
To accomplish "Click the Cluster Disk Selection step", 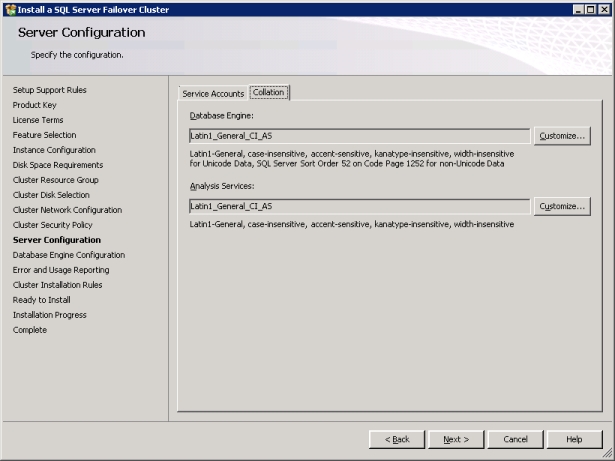I will coord(51,195).
